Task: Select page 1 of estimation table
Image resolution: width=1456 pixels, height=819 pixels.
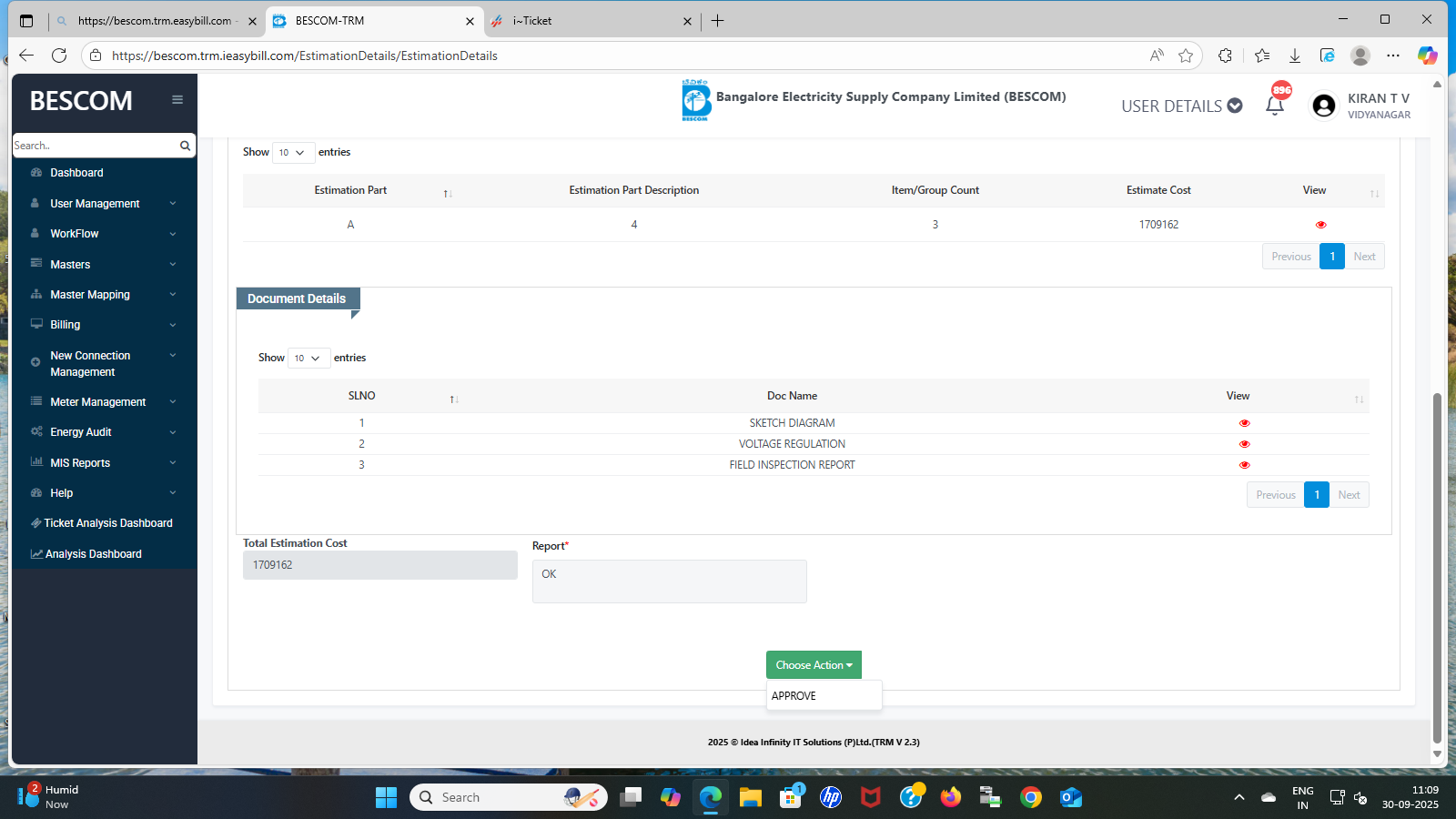Action: click(1332, 257)
